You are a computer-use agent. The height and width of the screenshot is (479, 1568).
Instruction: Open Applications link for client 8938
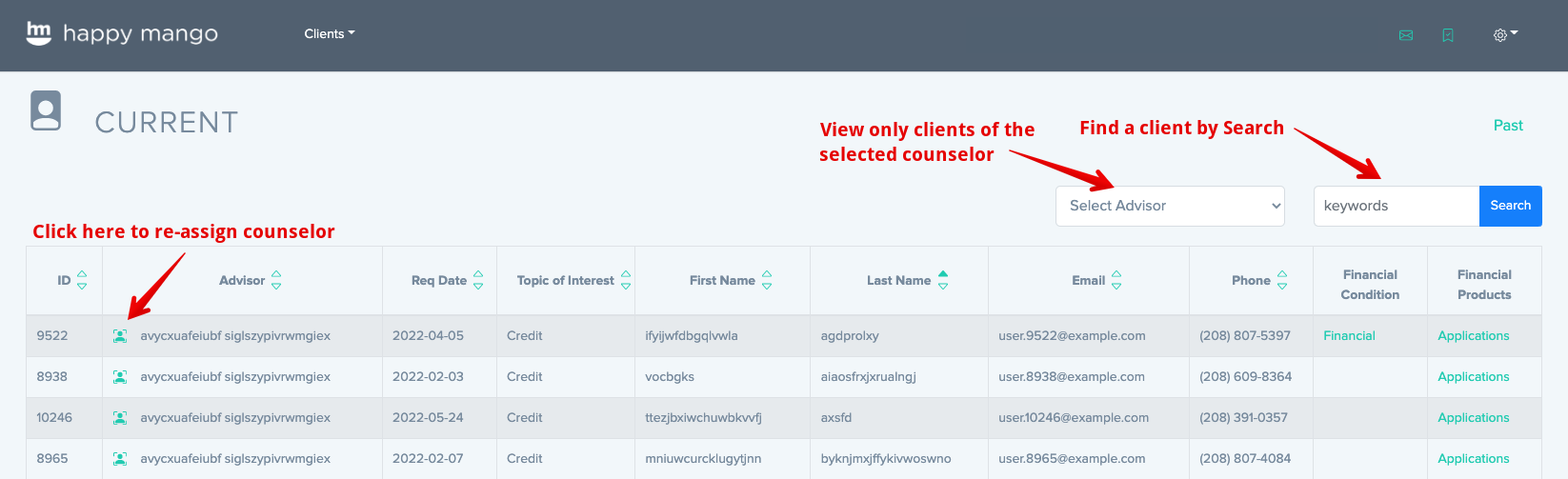(x=1474, y=376)
